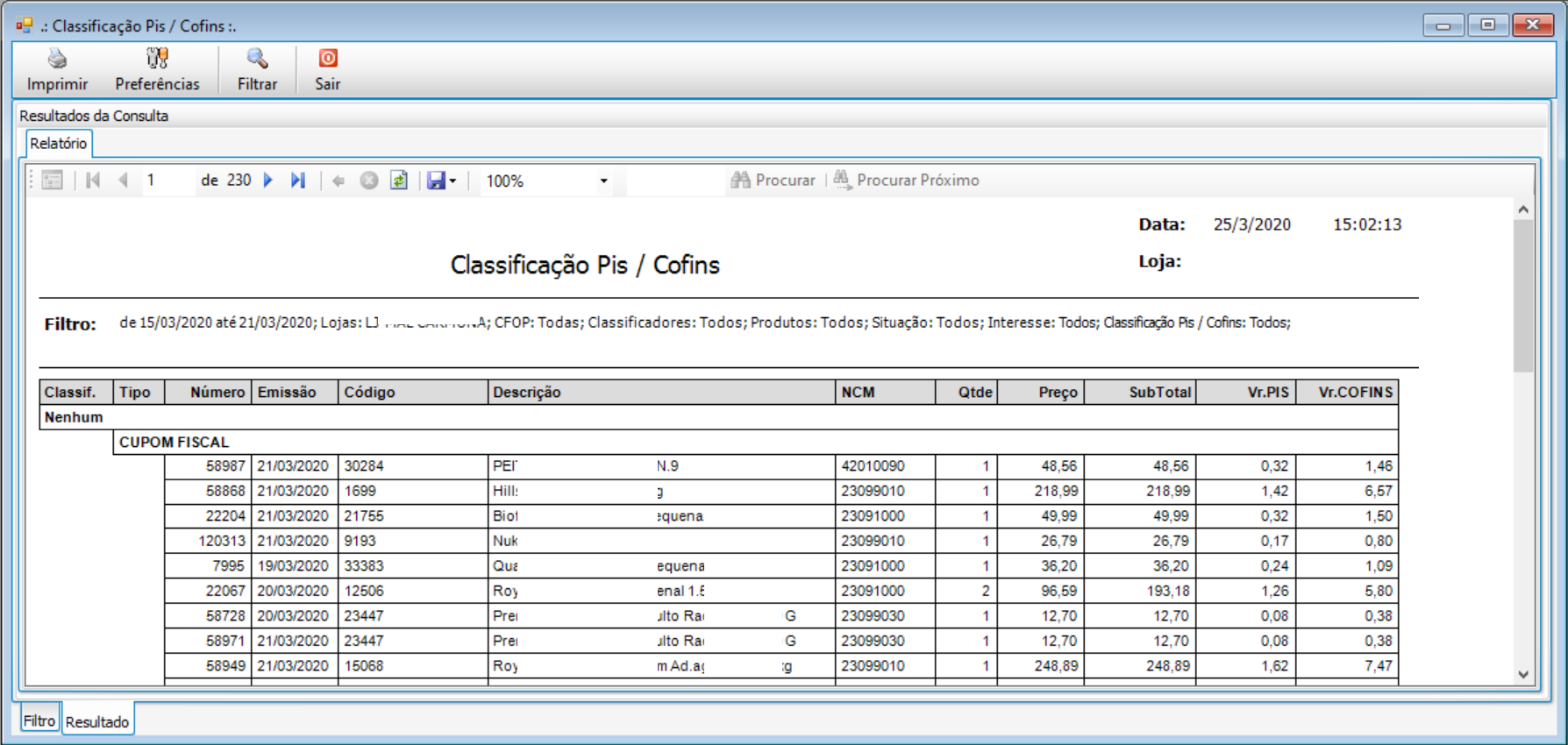Click back to parent report arrow
This screenshot has width=1568, height=745.
point(339,181)
